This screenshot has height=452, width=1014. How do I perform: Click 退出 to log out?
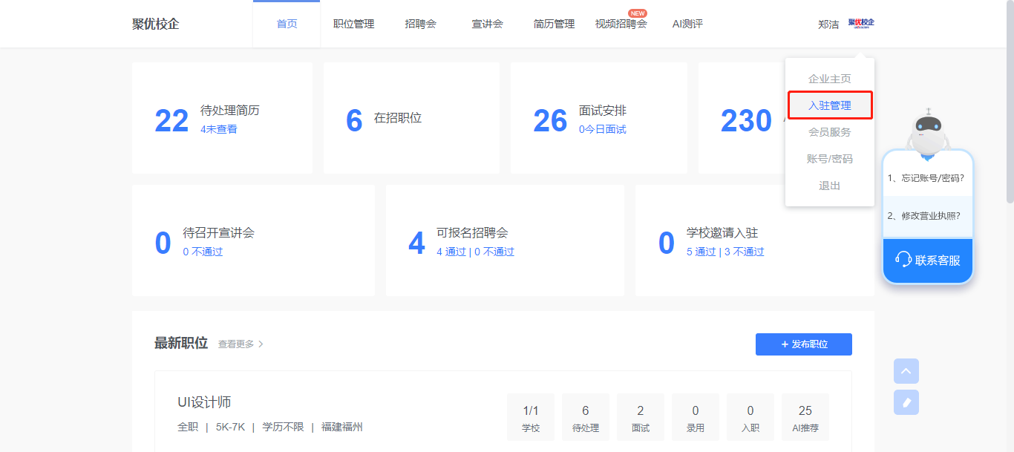[x=829, y=186]
